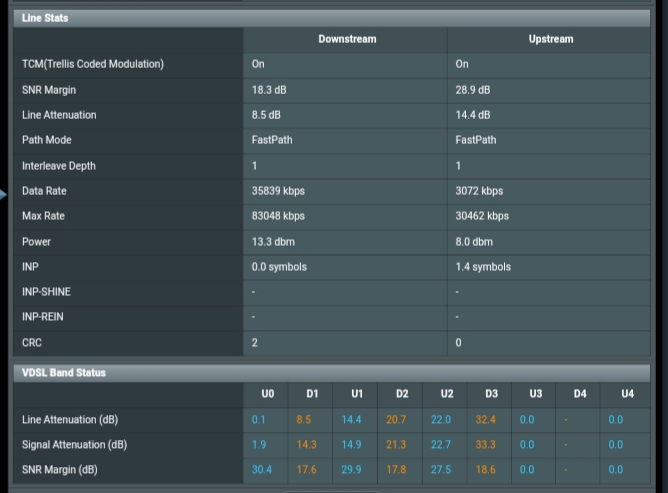Click the INP upstream value 1.4 symbols
The height and width of the screenshot is (493, 668).
483,267
